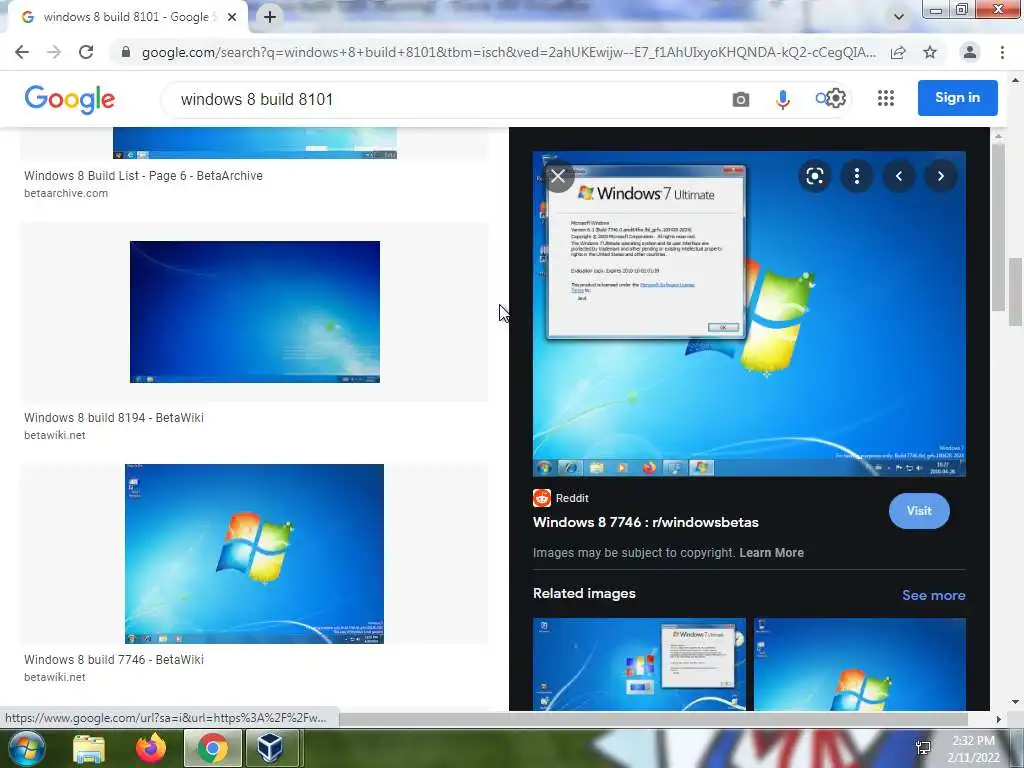
Task: Go to Google home via the logo
Action: click(x=70, y=99)
